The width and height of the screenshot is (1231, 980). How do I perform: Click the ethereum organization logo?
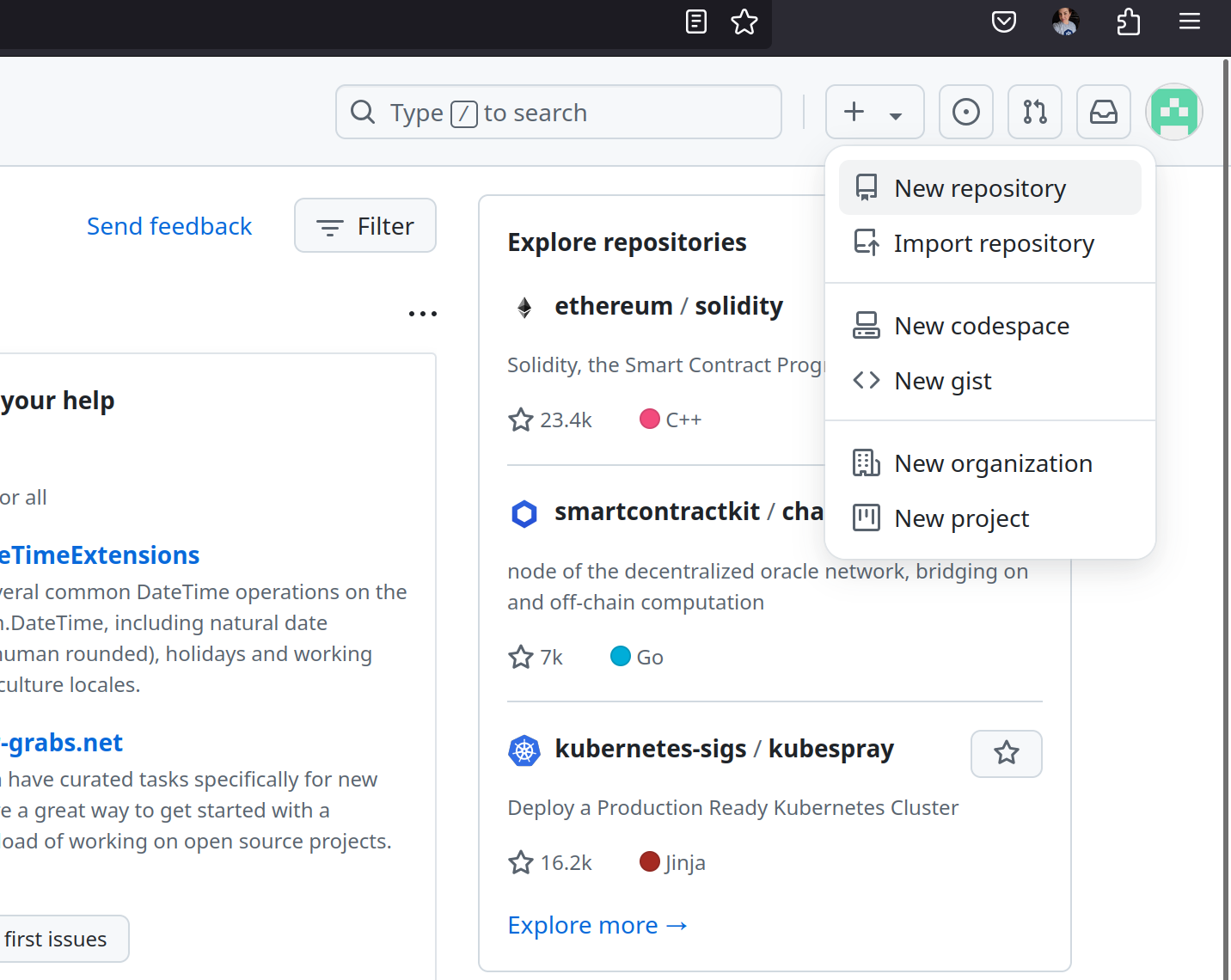click(524, 307)
